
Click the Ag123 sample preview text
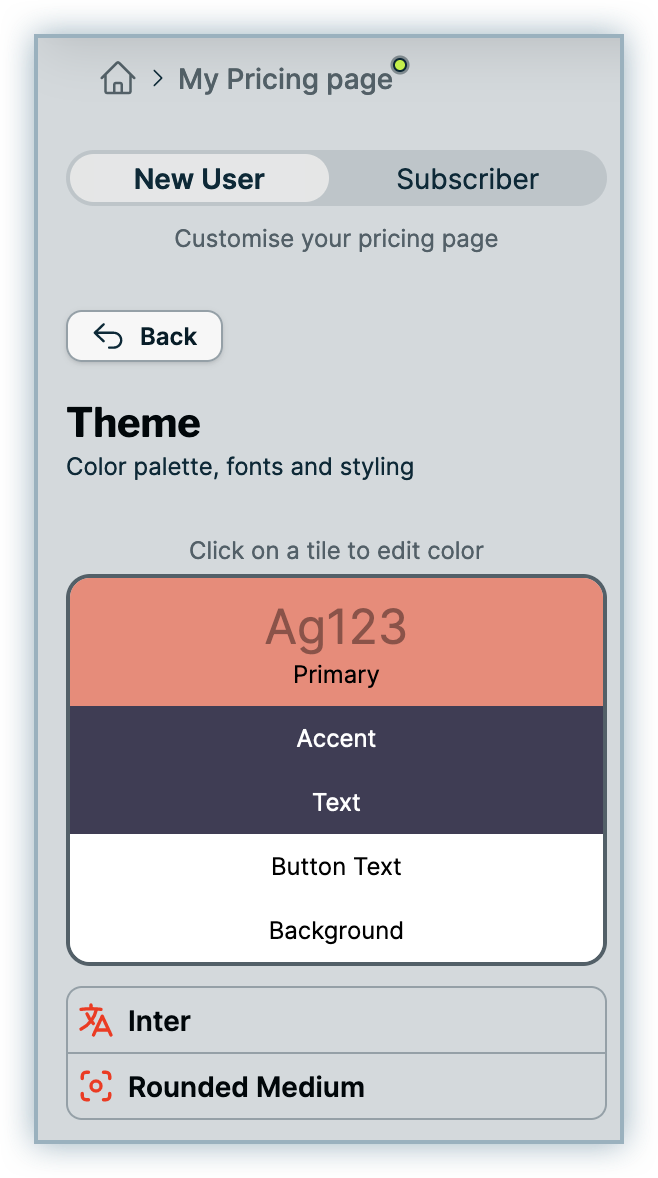pos(336,628)
